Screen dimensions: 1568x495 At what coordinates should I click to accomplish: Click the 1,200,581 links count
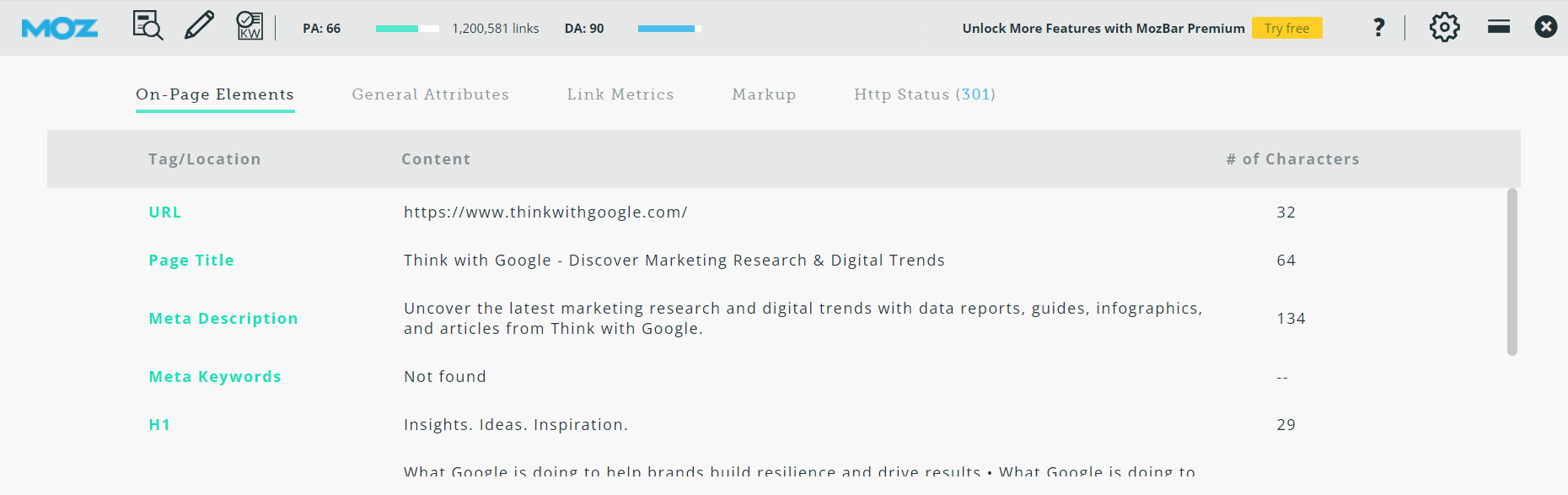[495, 29]
